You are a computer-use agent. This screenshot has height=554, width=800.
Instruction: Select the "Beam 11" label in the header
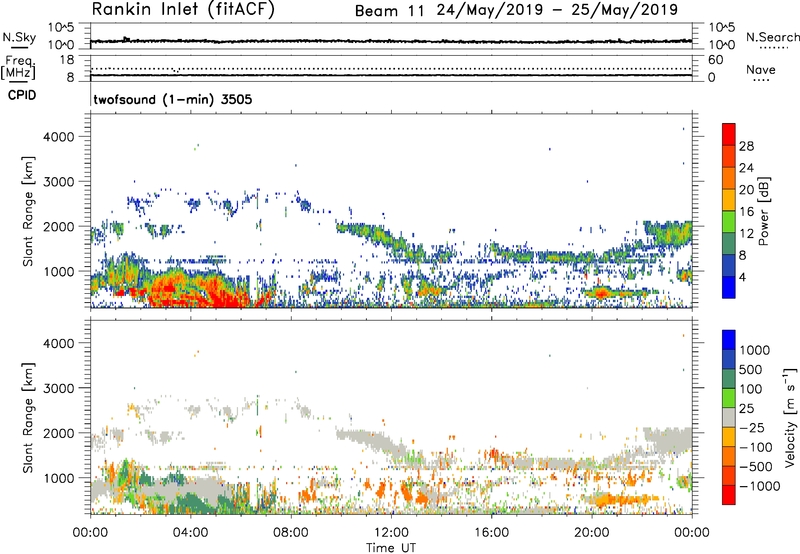[389, 11]
